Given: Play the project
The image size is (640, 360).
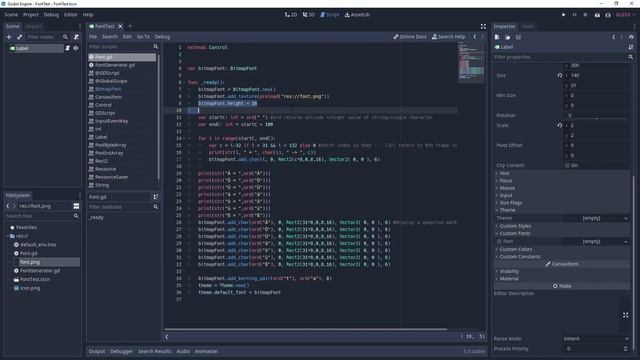Looking at the screenshot, I should tap(564, 15).
